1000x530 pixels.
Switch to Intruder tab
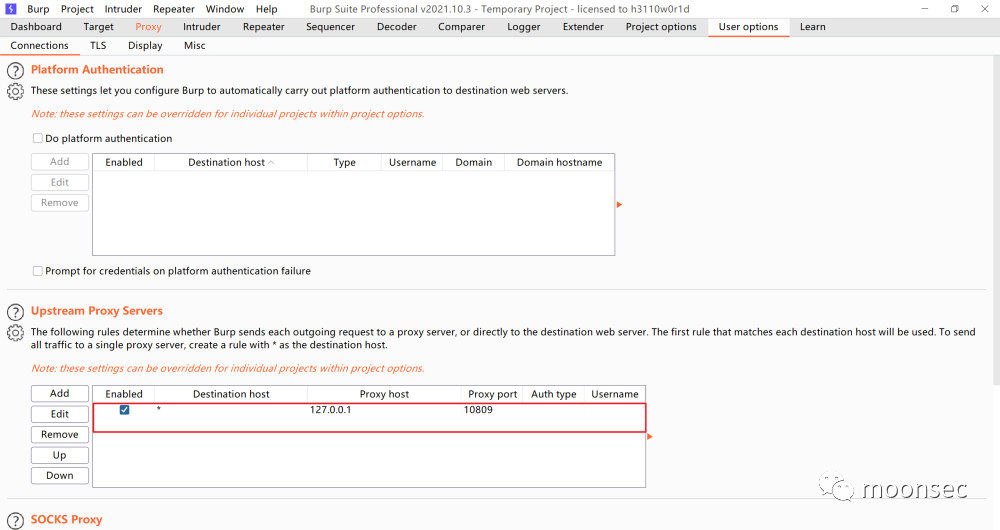[x=202, y=27]
